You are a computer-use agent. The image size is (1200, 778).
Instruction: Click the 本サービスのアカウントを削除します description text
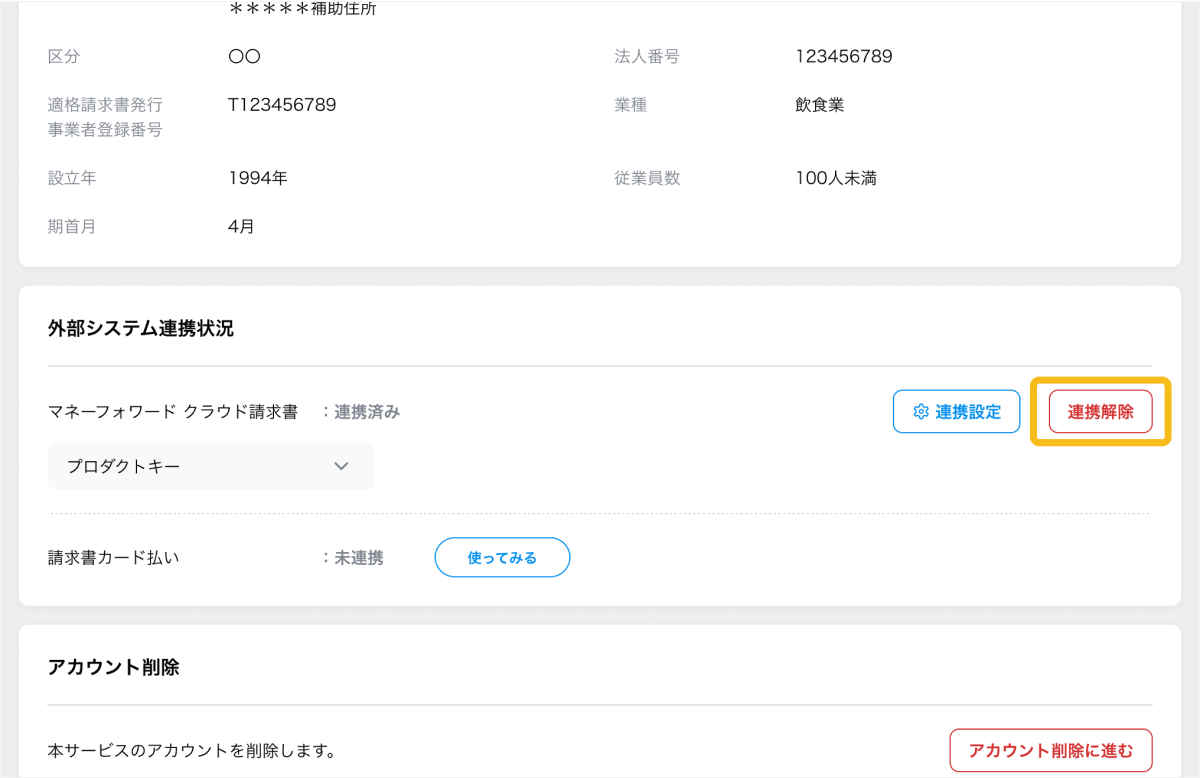point(191,750)
